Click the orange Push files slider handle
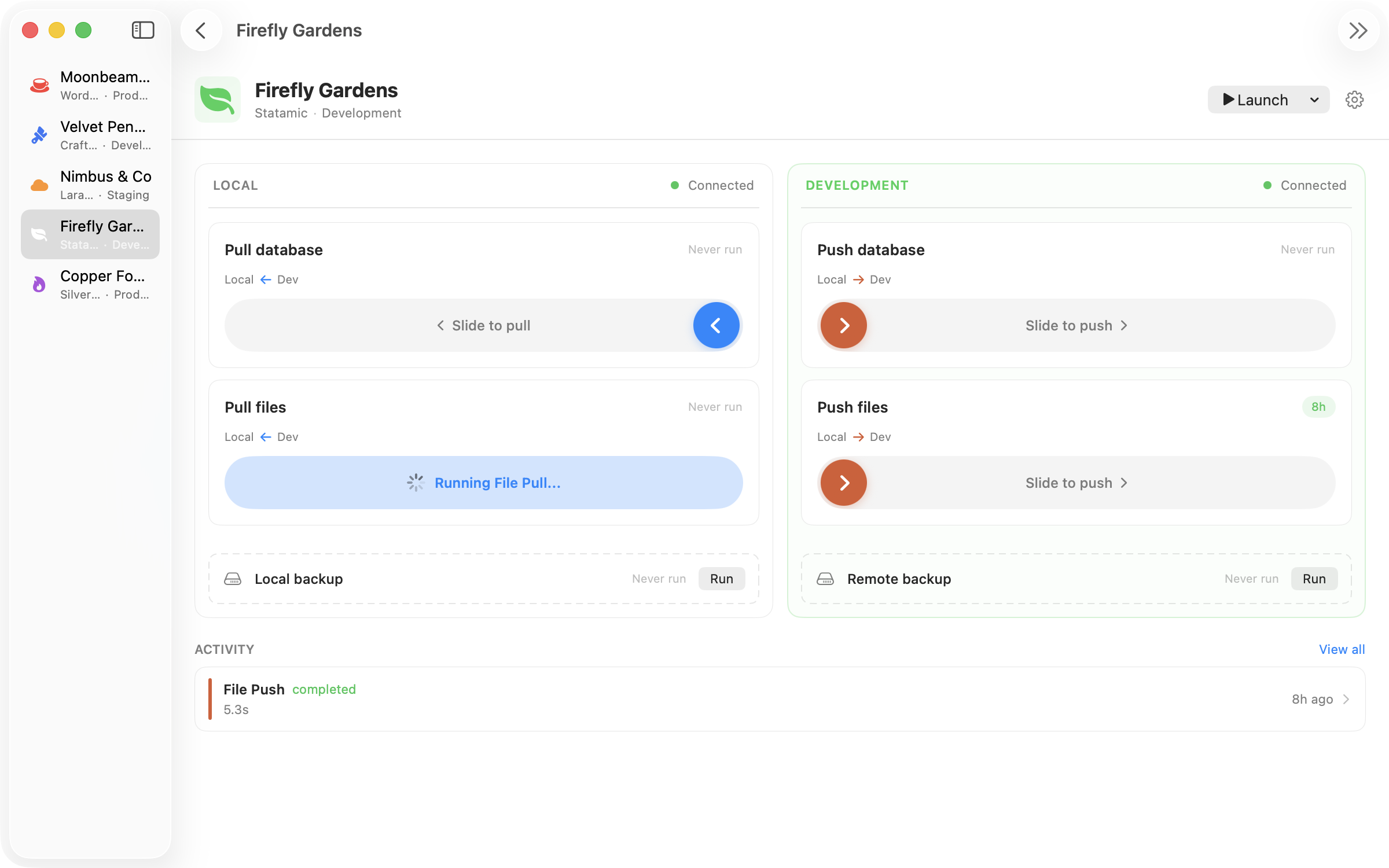Image resolution: width=1389 pixels, height=868 pixels. point(844,483)
